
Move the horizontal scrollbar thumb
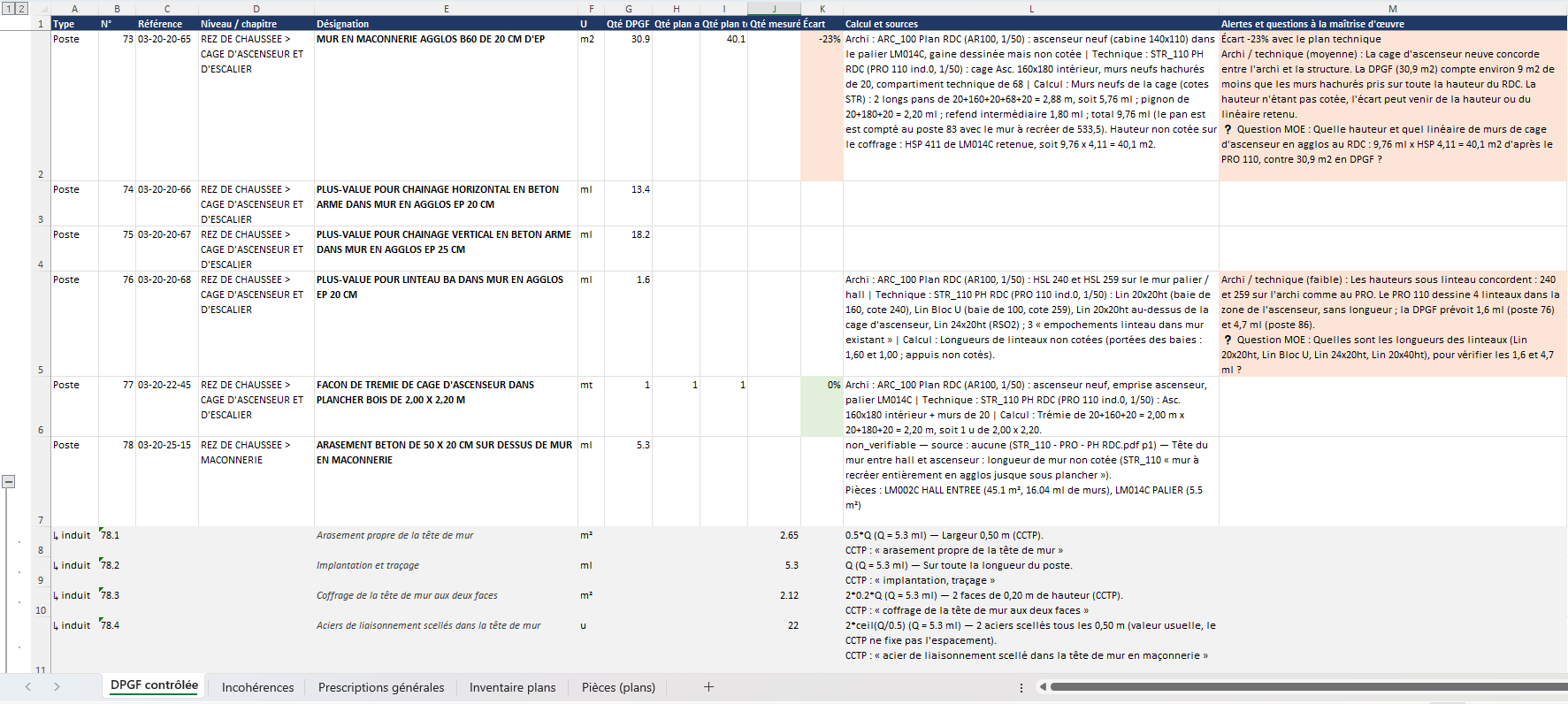(1309, 686)
